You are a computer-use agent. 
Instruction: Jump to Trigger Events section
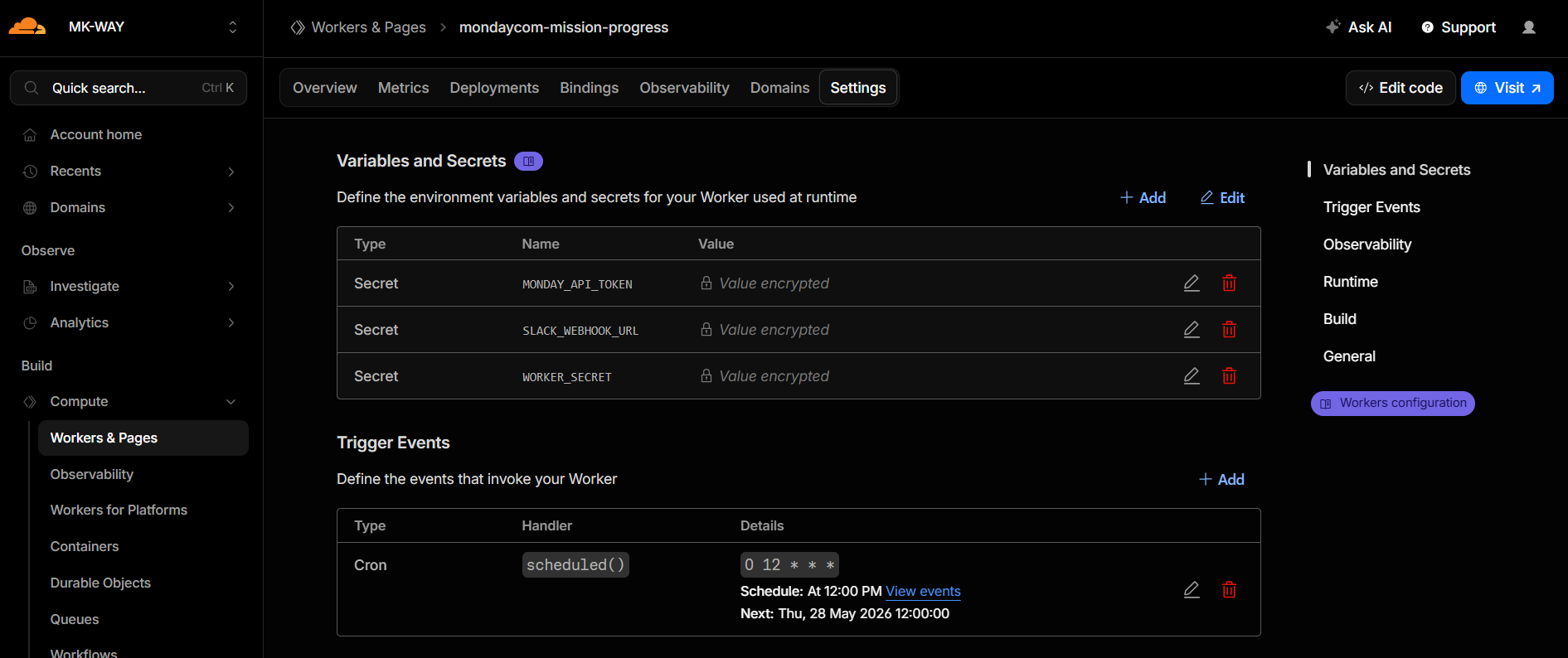(1371, 207)
